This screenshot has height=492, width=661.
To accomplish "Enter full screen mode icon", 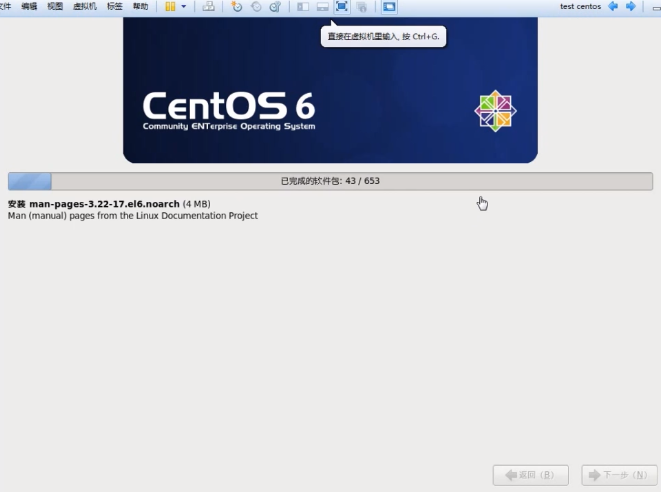I will tap(342, 6).
